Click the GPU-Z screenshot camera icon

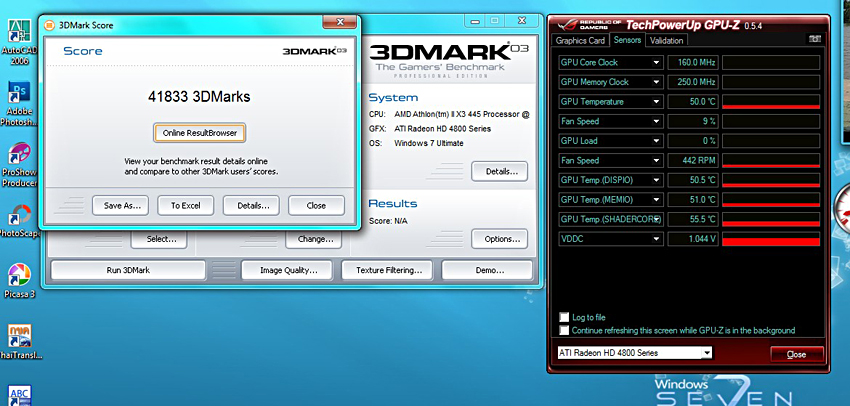click(814, 39)
